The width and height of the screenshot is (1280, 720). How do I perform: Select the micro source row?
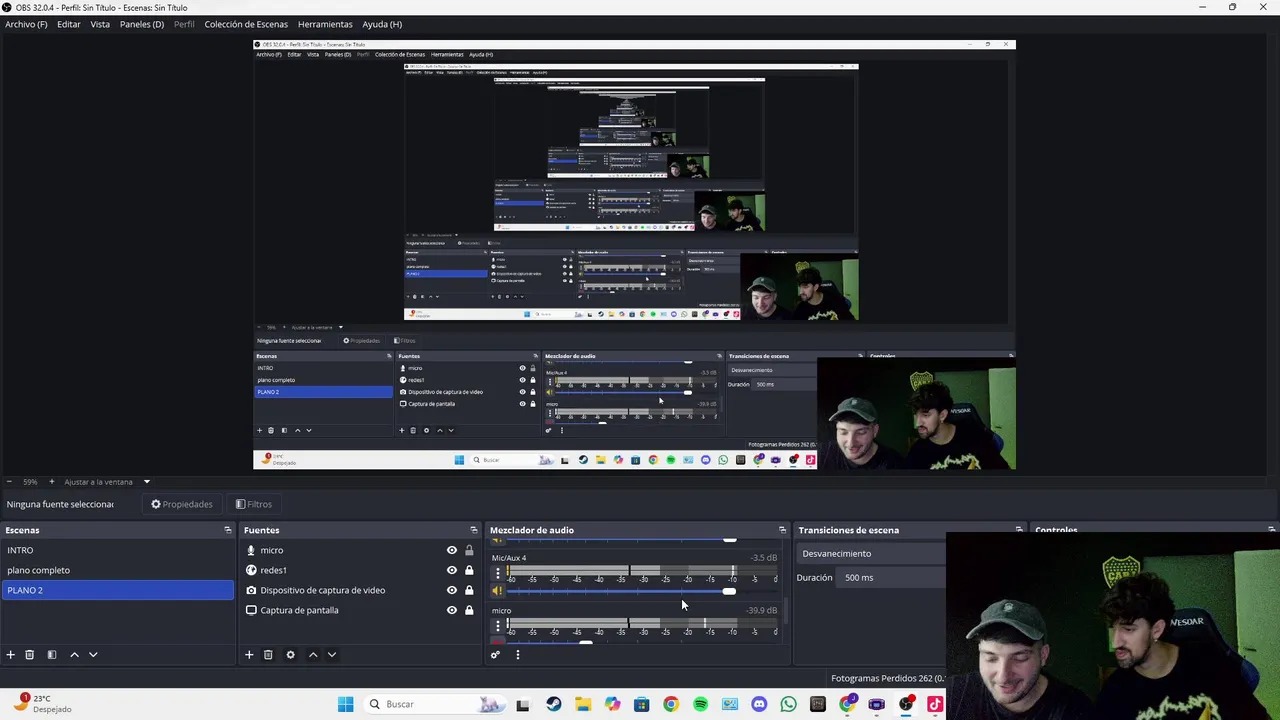(360, 550)
